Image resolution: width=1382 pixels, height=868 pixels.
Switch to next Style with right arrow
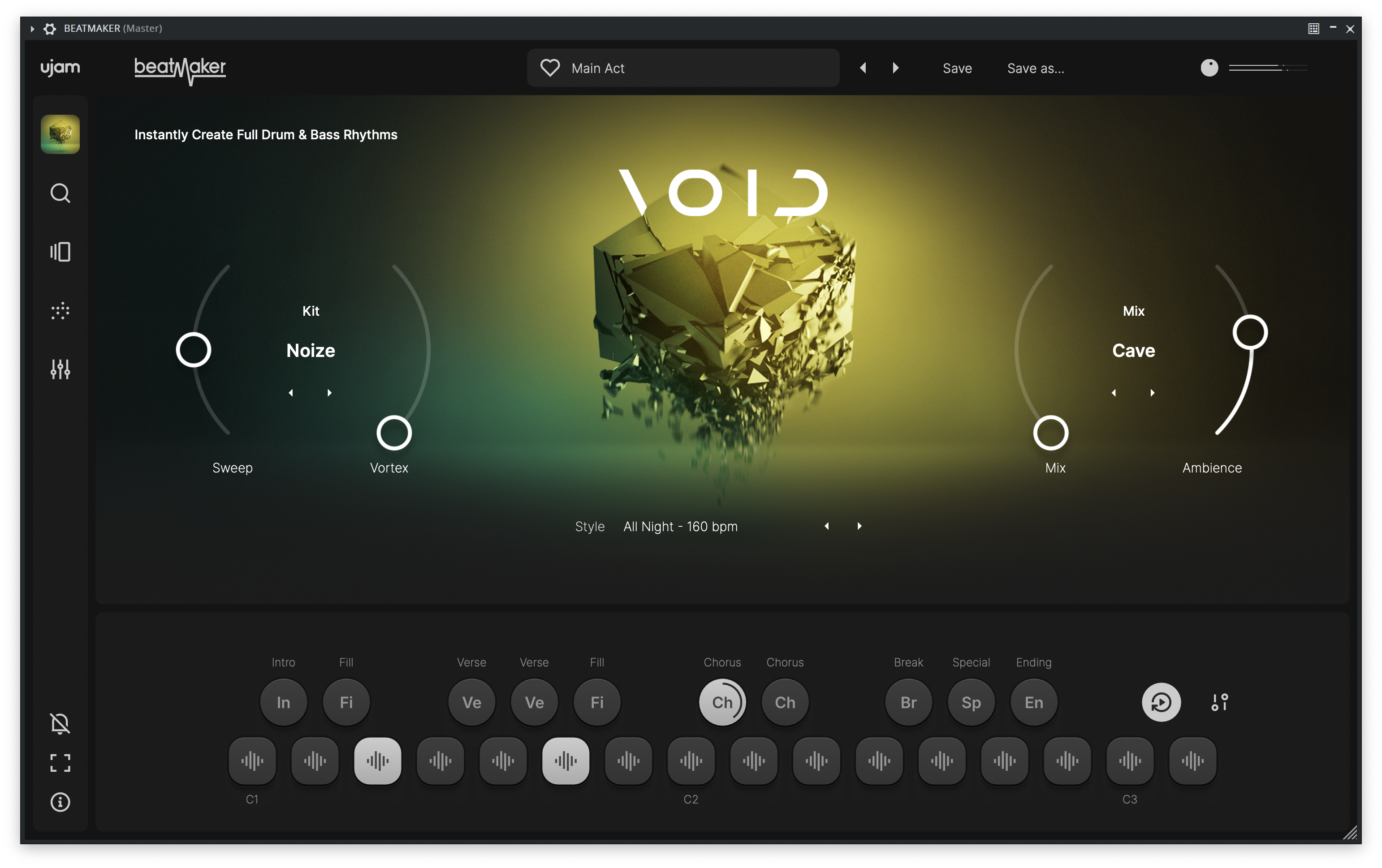click(859, 526)
